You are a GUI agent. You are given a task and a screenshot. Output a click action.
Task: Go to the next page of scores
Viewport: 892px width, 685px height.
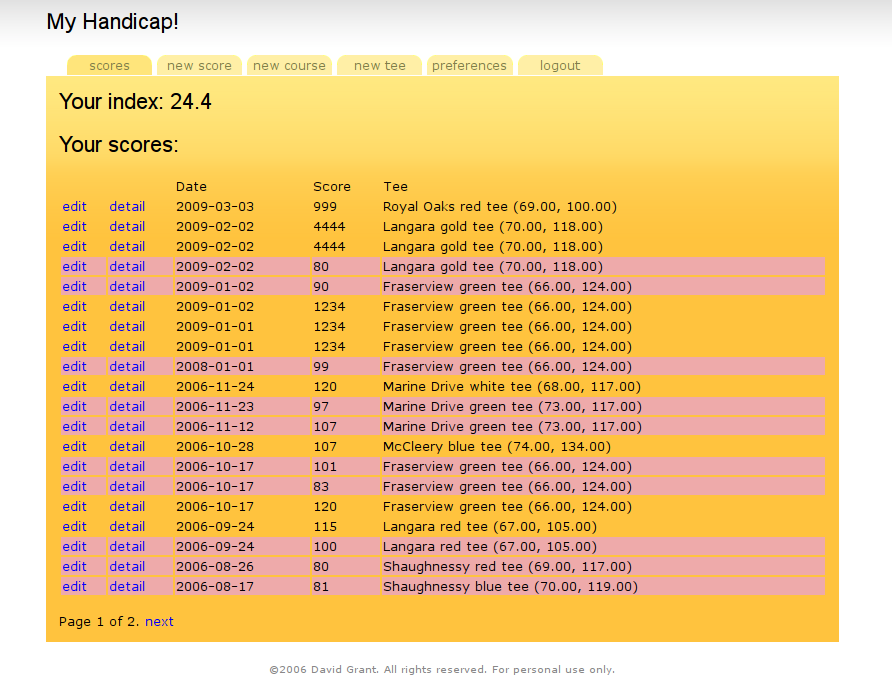point(159,621)
